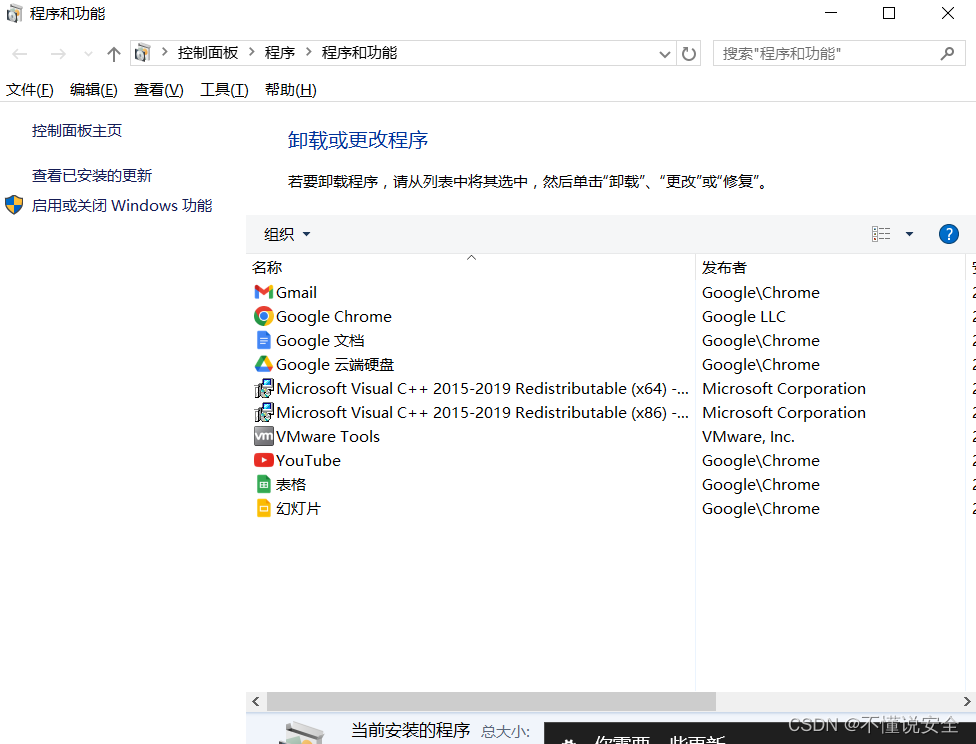
Task: Click the Gmail app icon
Action: coord(264,292)
